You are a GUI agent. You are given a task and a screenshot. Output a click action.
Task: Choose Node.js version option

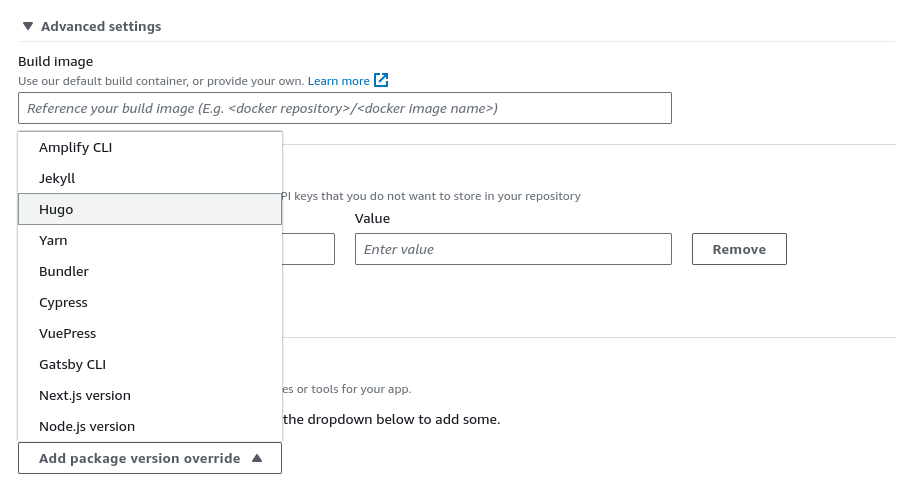(x=150, y=427)
